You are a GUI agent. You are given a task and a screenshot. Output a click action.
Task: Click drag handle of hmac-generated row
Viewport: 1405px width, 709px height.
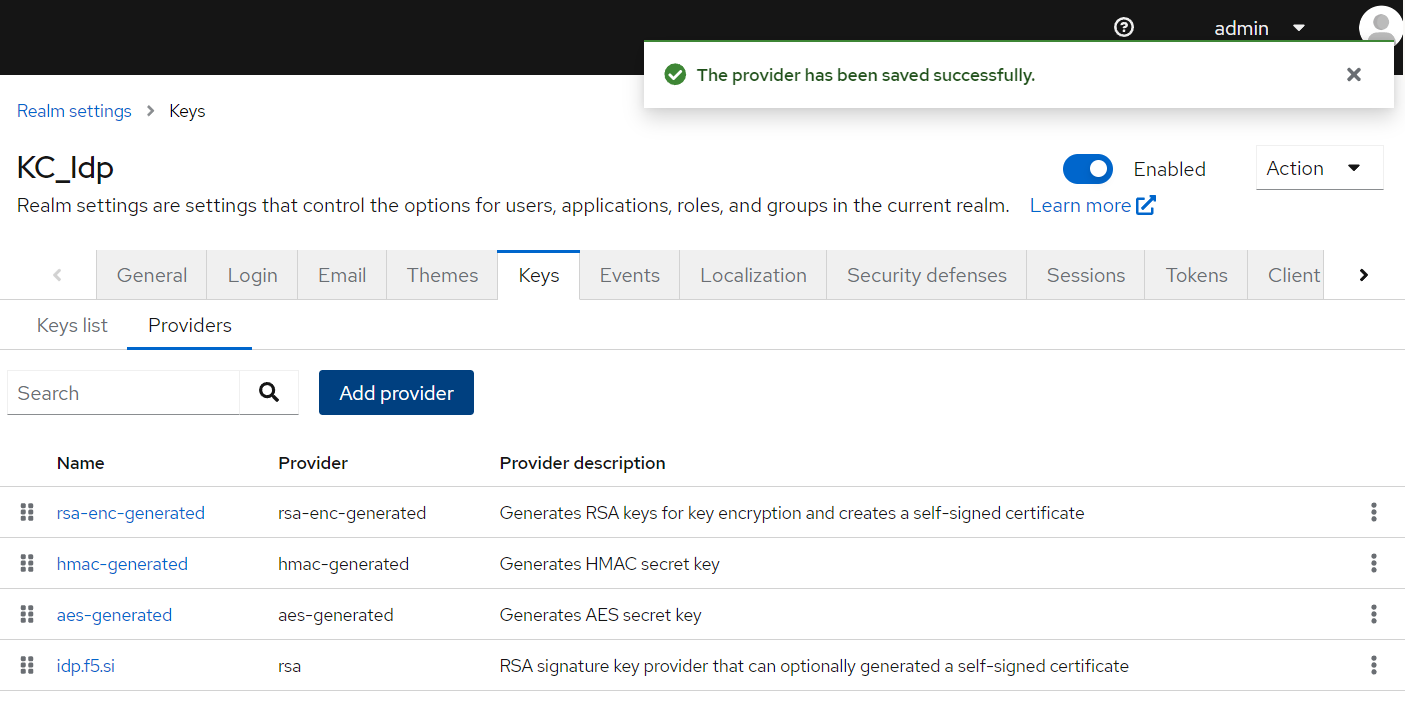[x=27, y=564]
